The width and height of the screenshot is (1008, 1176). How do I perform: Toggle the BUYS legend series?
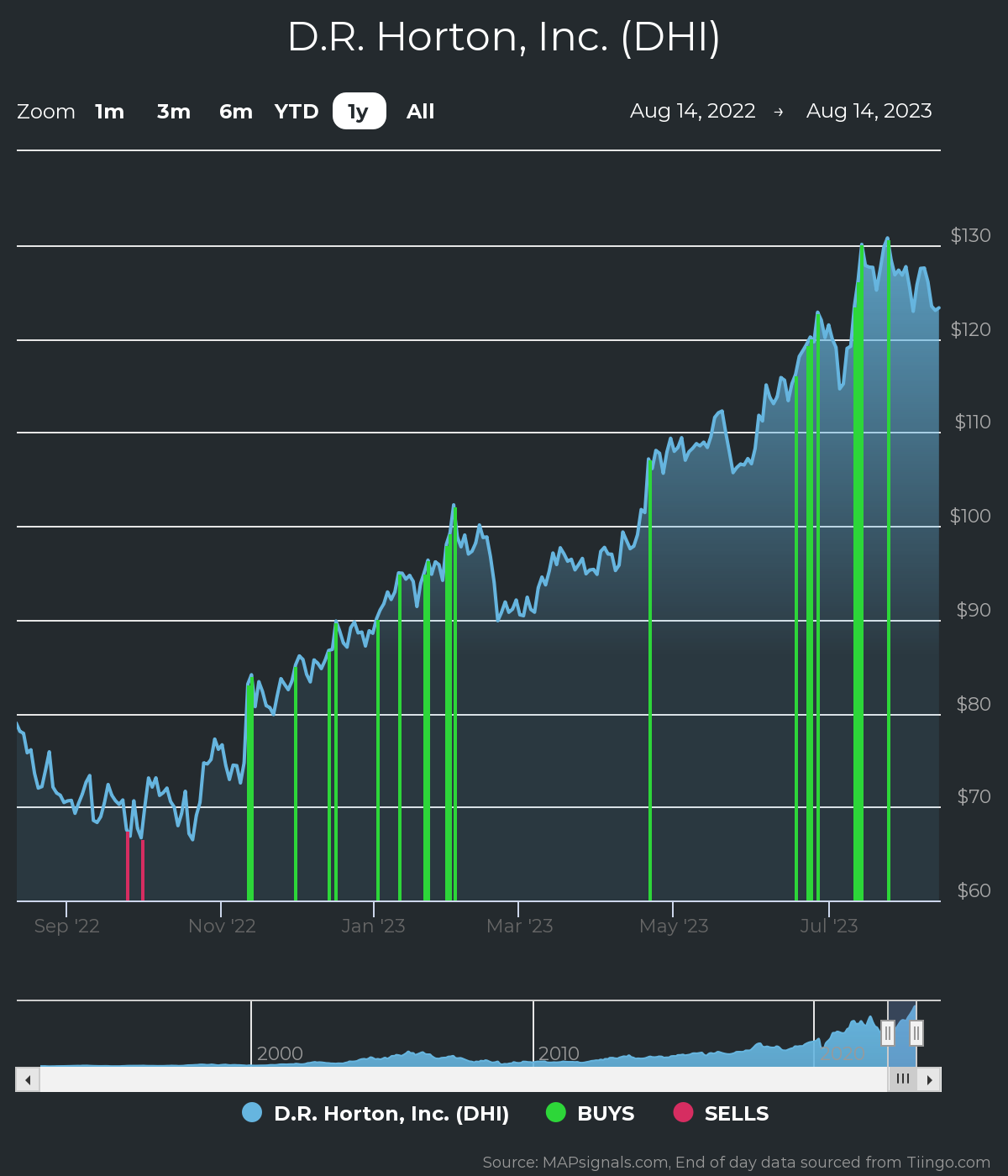click(591, 1113)
